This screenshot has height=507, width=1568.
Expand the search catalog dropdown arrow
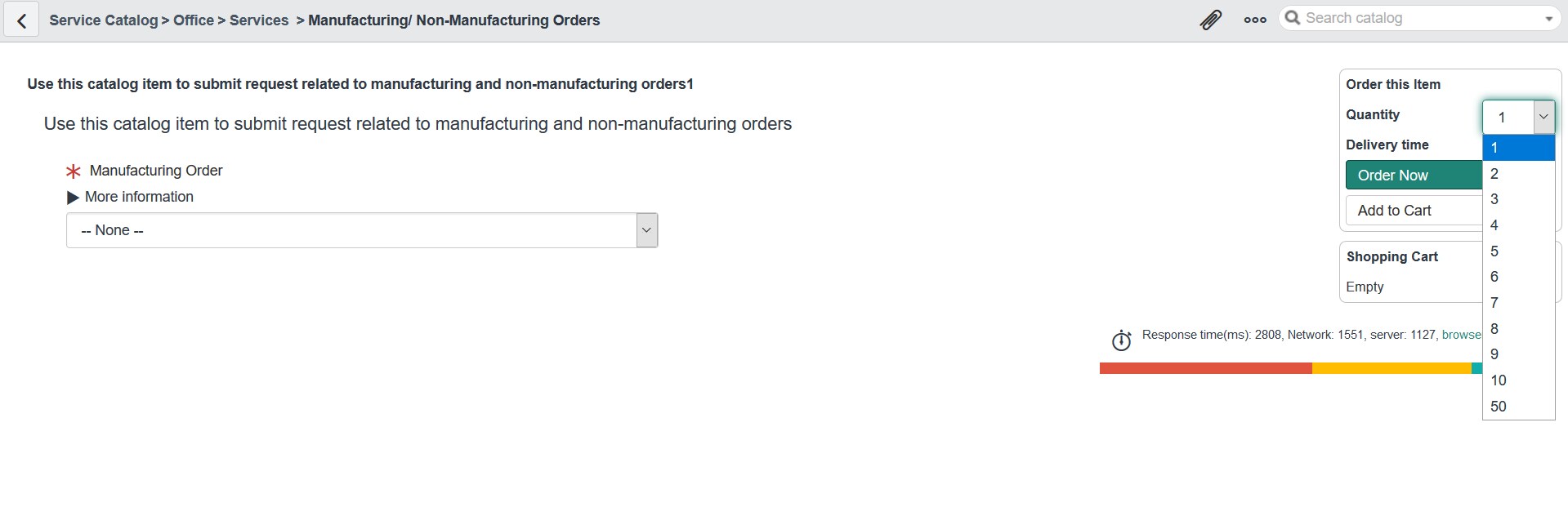click(x=1548, y=19)
